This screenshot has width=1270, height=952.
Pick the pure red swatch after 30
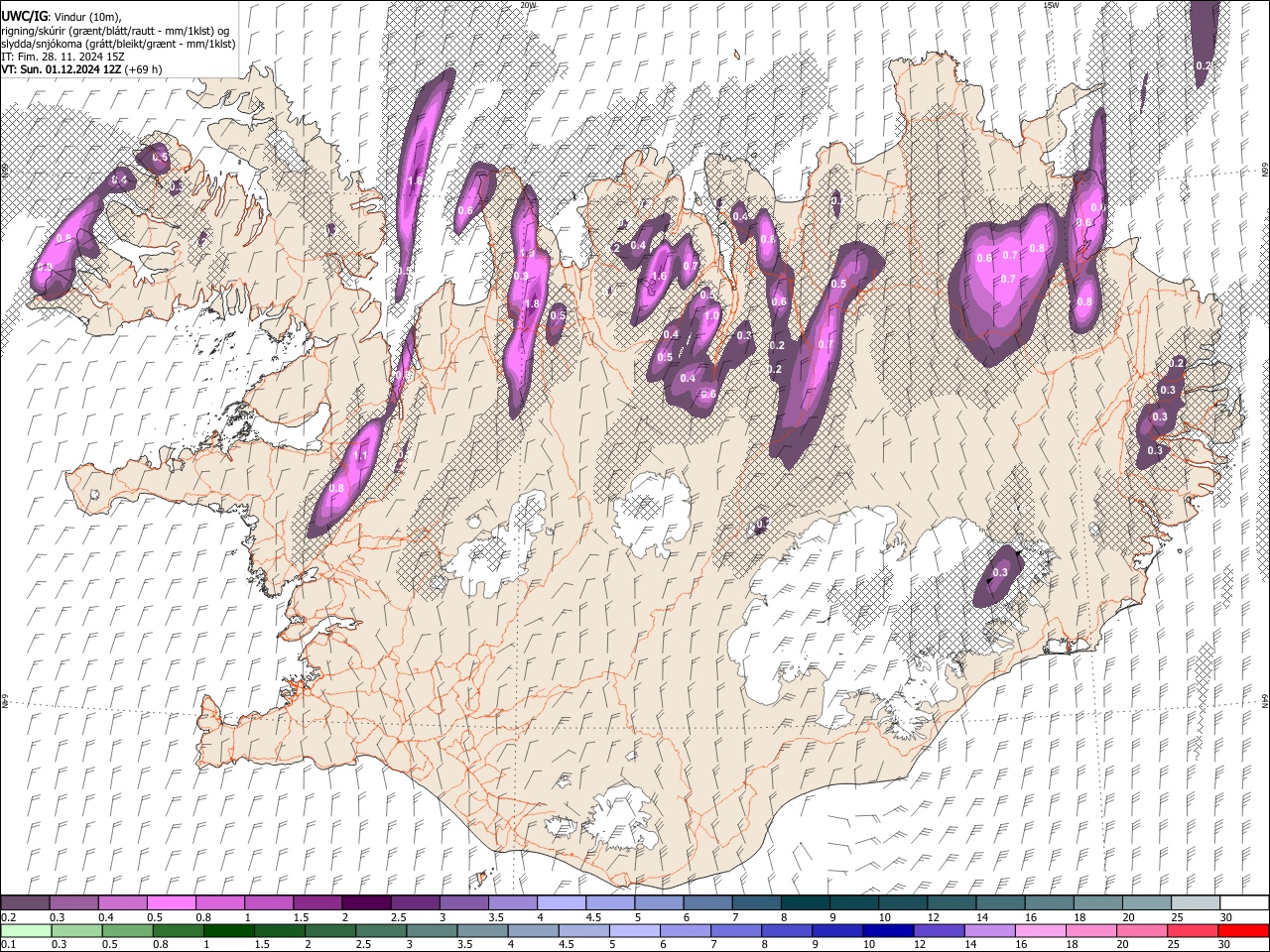(1242, 930)
